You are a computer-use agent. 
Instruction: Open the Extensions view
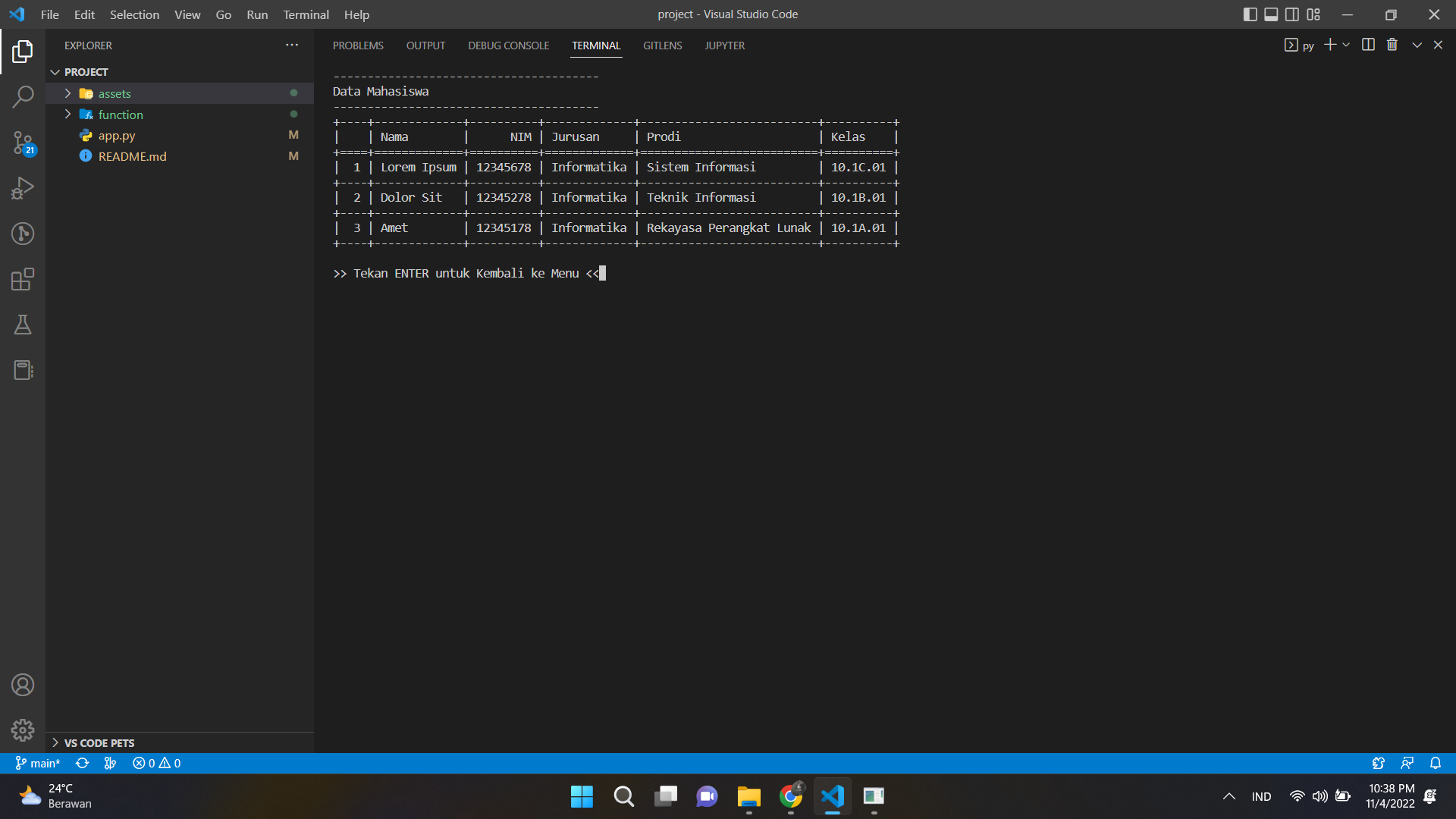point(23,279)
